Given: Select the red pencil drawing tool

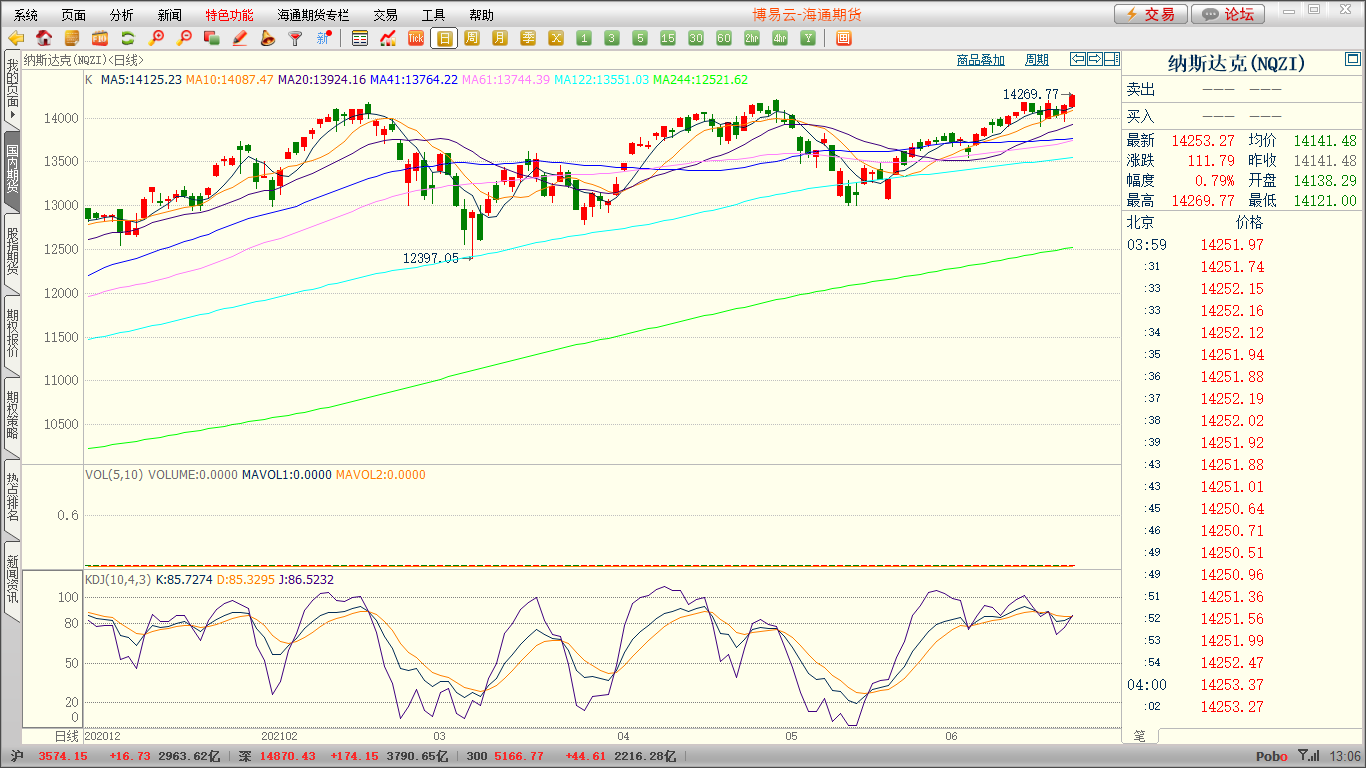Looking at the screenshot, I should click(x=240, y=38).
